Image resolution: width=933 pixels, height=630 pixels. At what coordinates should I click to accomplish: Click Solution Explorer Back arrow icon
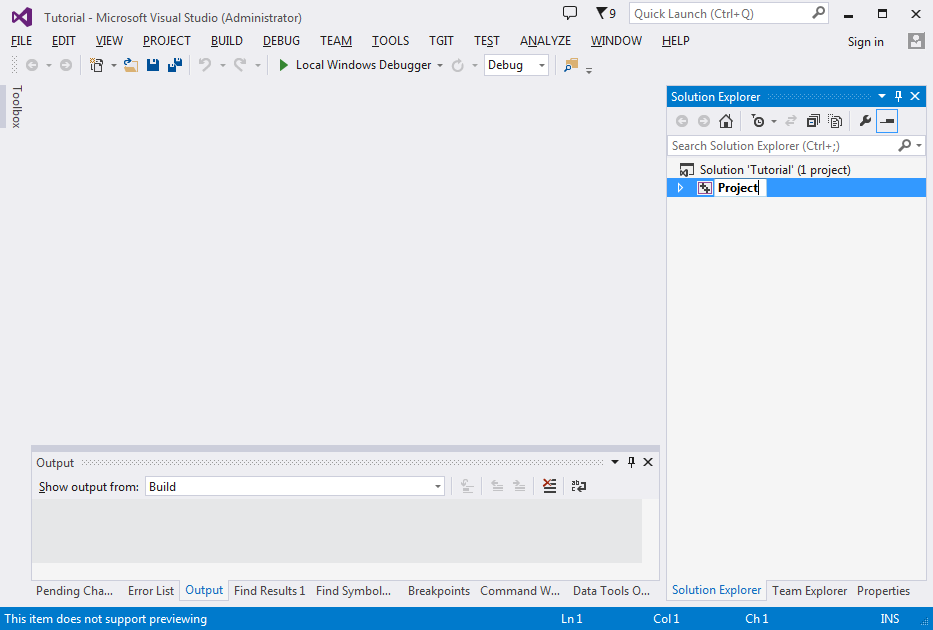click(x=682, y=121)
